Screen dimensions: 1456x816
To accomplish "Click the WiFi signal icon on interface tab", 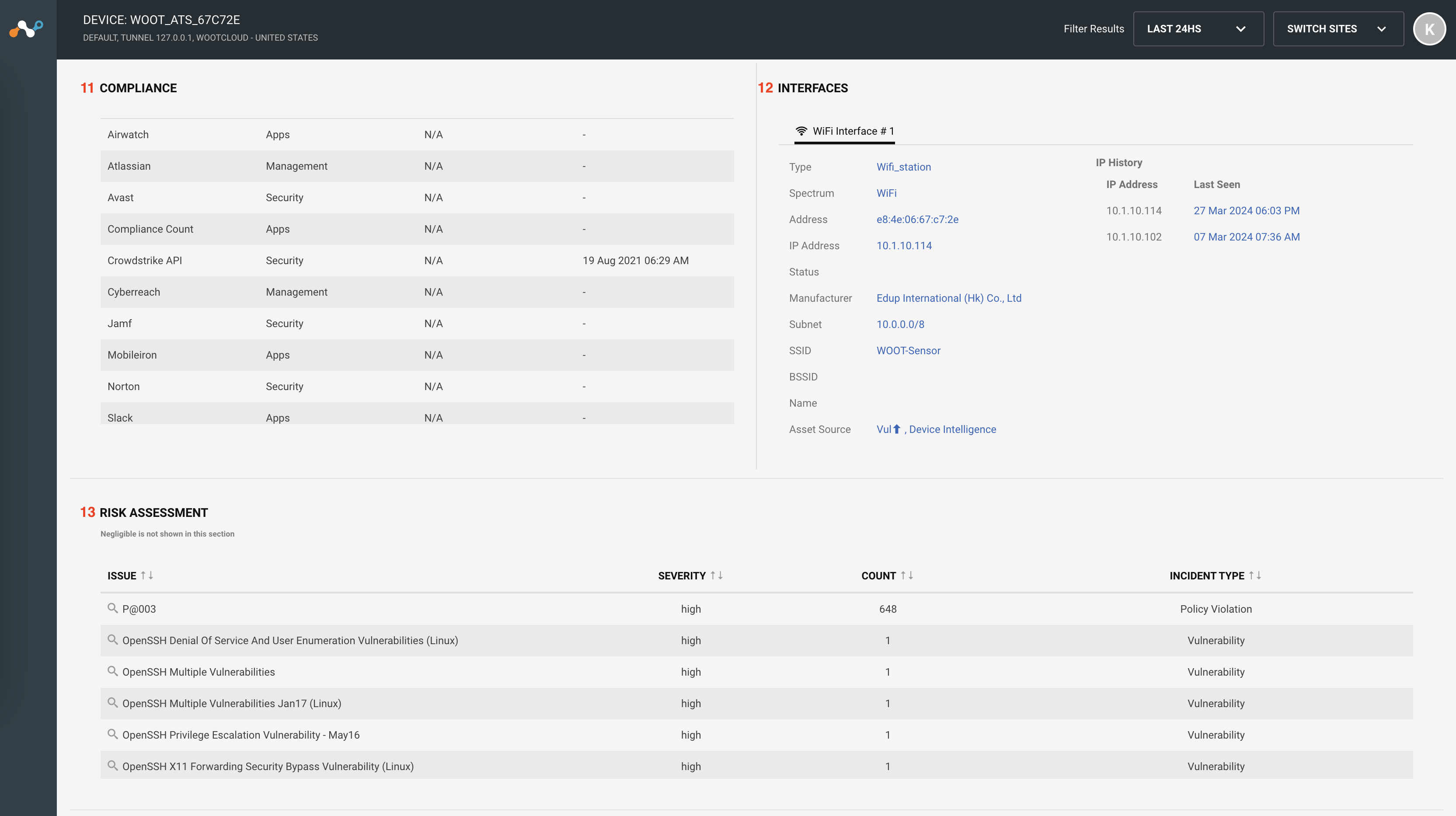I will pos(801,131).
